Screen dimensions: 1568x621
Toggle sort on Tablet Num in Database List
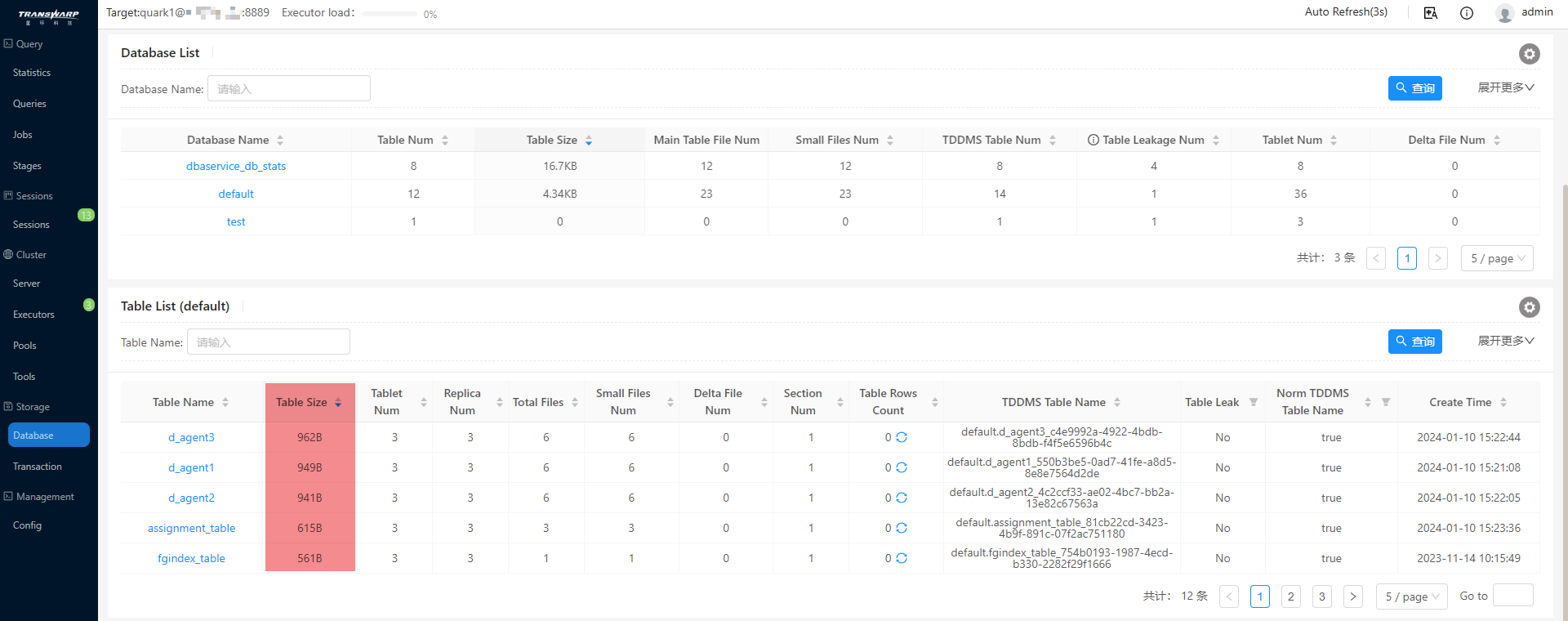coord(1334,141)
